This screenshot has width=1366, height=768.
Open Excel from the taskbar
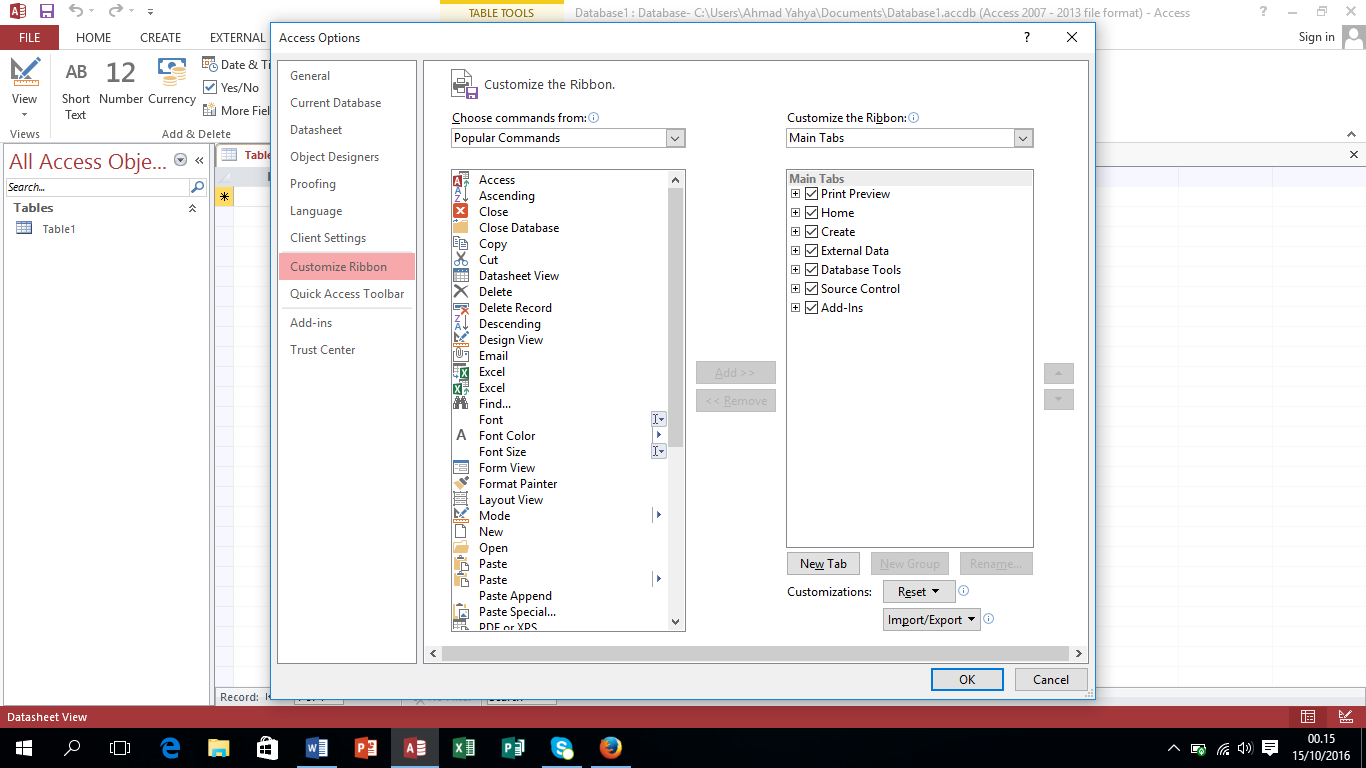(463, 748)
